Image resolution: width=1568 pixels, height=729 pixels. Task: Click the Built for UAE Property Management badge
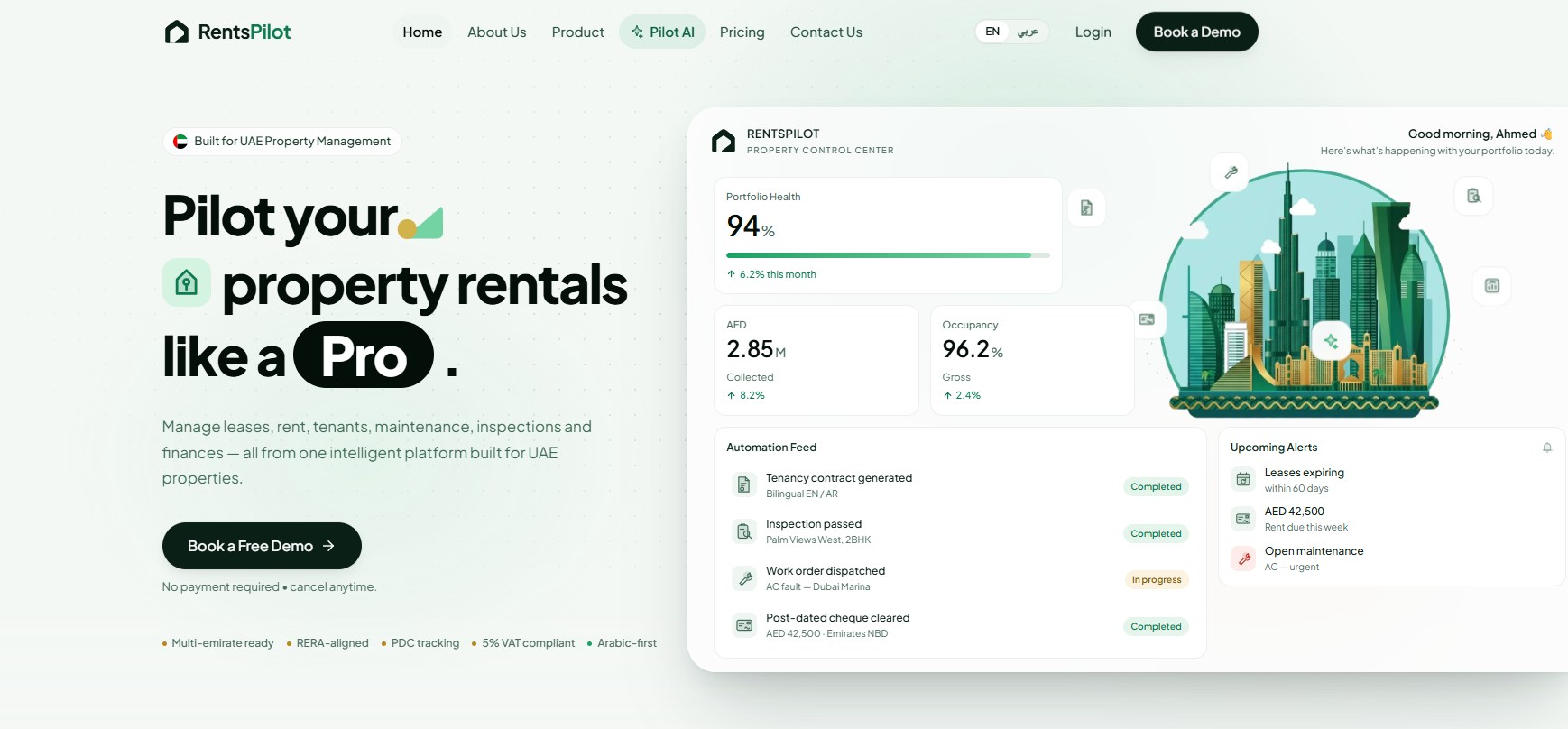[x=281, y=142]
